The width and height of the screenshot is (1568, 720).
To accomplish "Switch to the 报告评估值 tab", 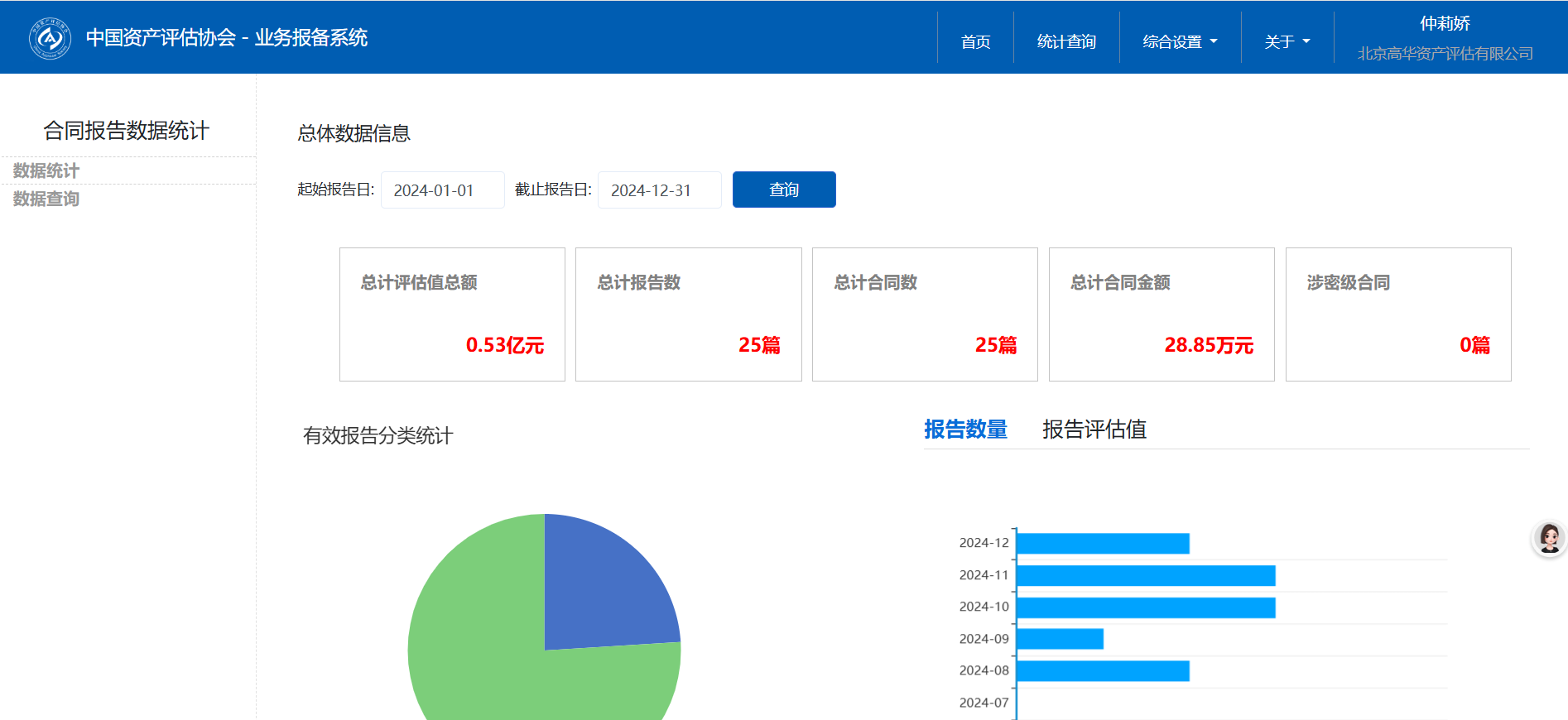I will 1094,430.
